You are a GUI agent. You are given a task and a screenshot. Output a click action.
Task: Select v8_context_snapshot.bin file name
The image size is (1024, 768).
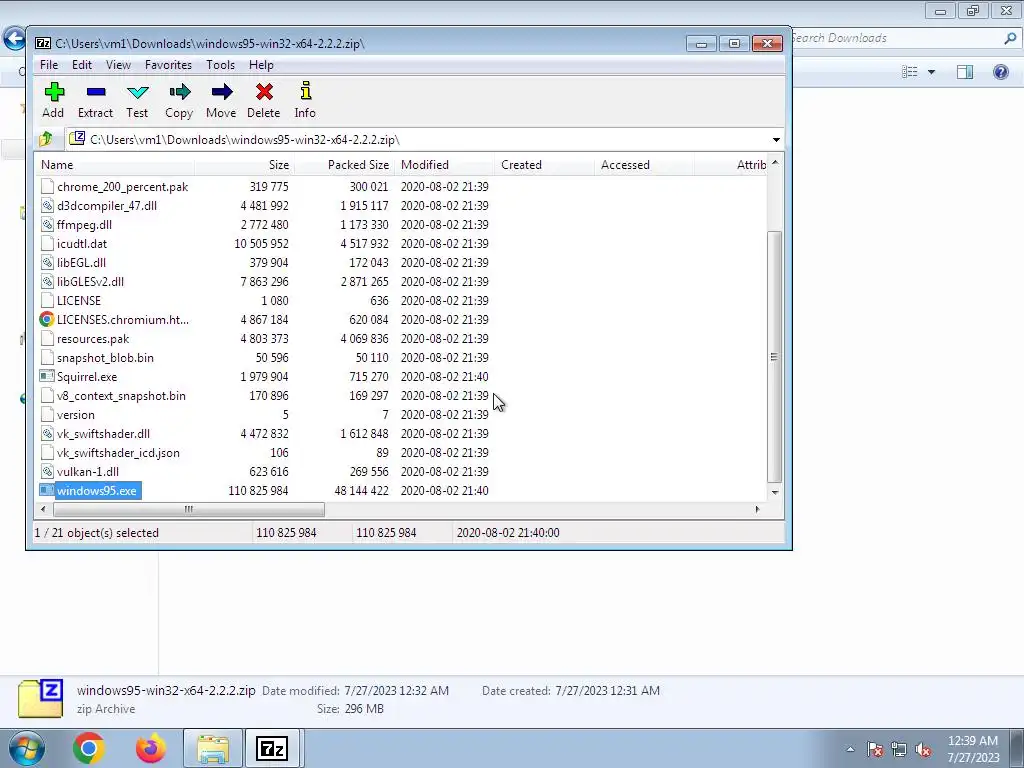click(121, 396)
